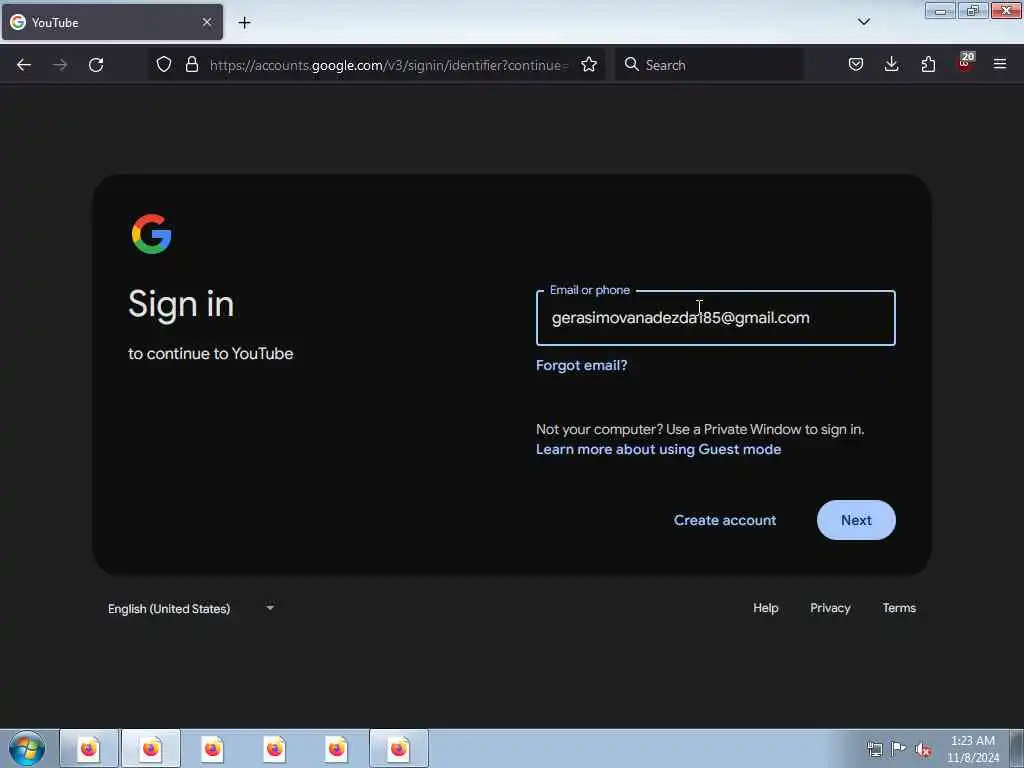Select the YouTube browser tab

pyautogui.click(x=112, y=22)
